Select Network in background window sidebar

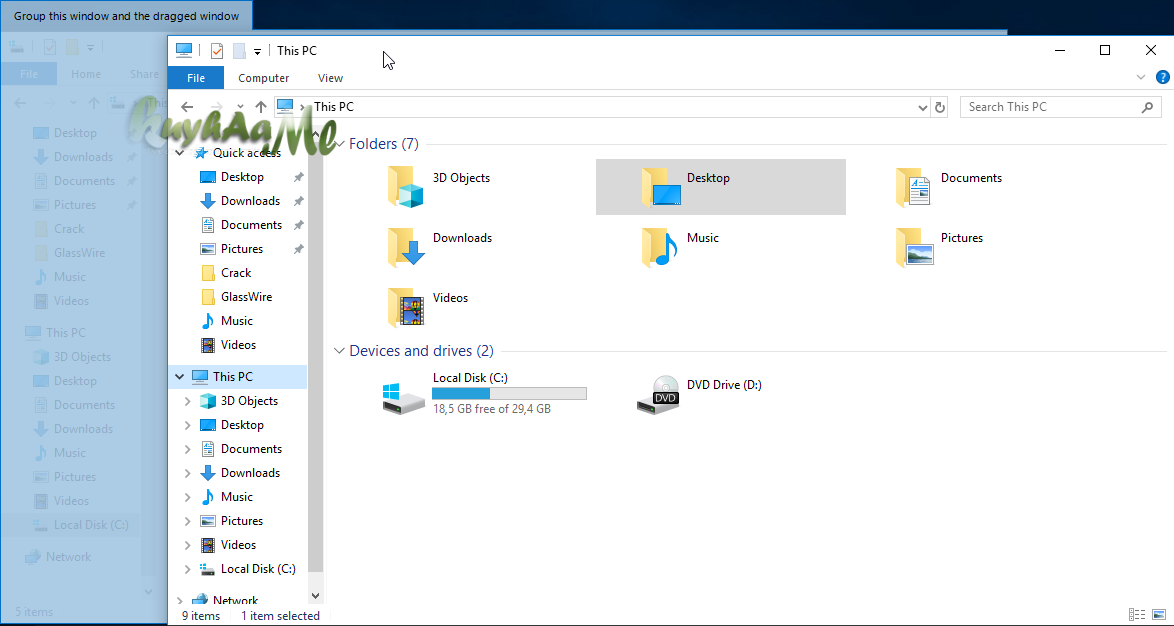point(68,556)
